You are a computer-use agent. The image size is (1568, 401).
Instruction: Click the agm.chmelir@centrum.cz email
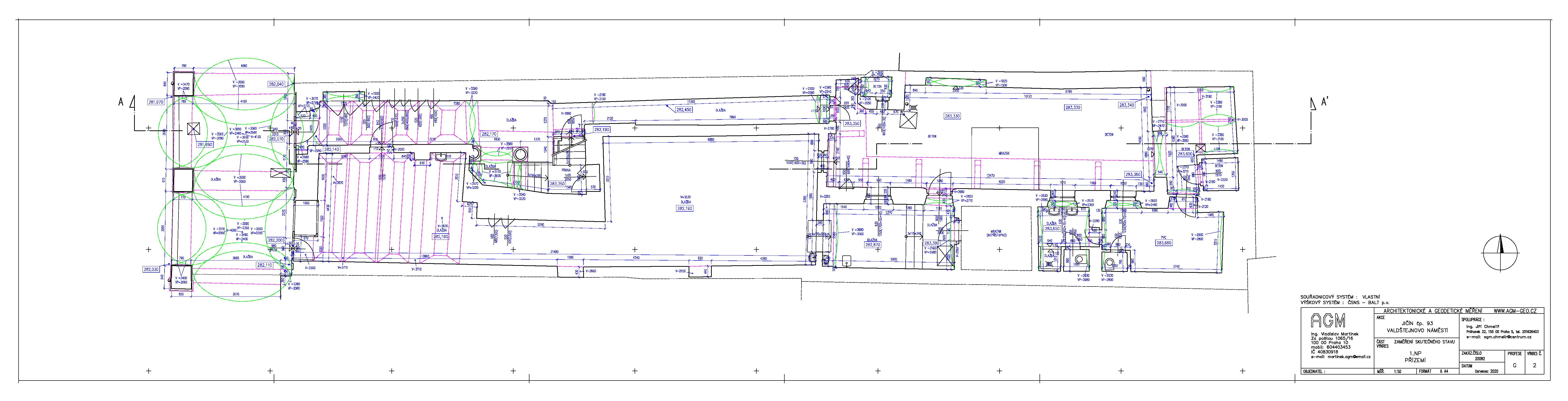(x=1508, y=337)
